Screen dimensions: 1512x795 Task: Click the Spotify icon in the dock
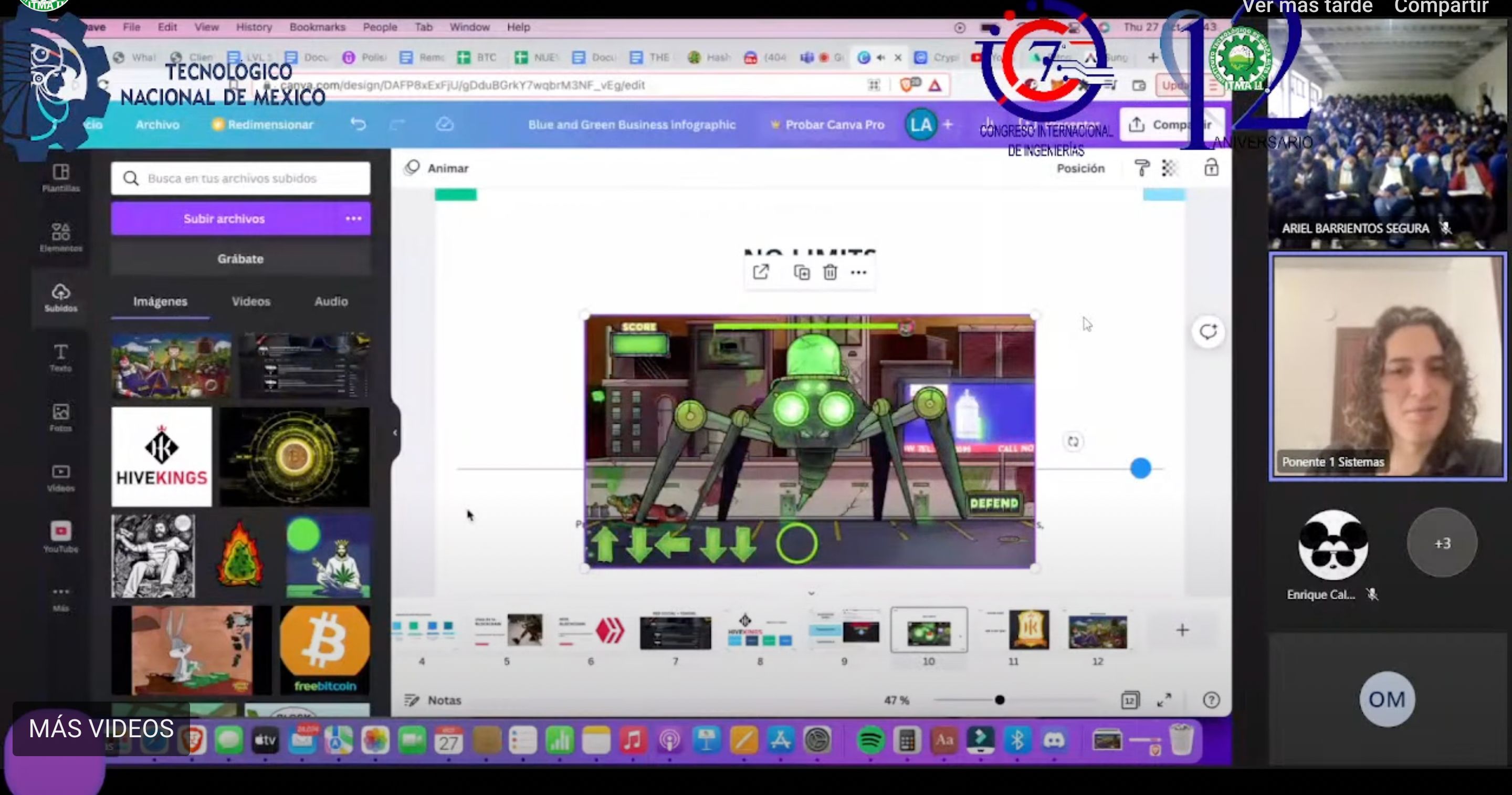click(x=870, y=740)
